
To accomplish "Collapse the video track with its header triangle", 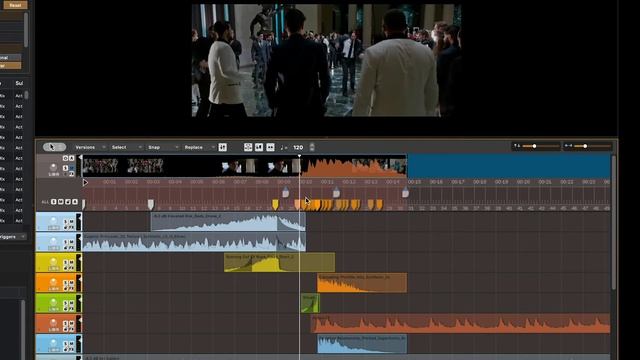I will pyautogui.click(x=80, y=158).
